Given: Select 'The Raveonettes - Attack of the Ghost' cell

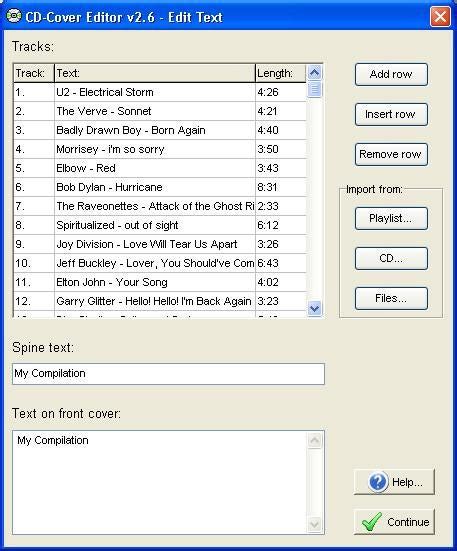Looking at the screenshot, I should pos(155,206).
